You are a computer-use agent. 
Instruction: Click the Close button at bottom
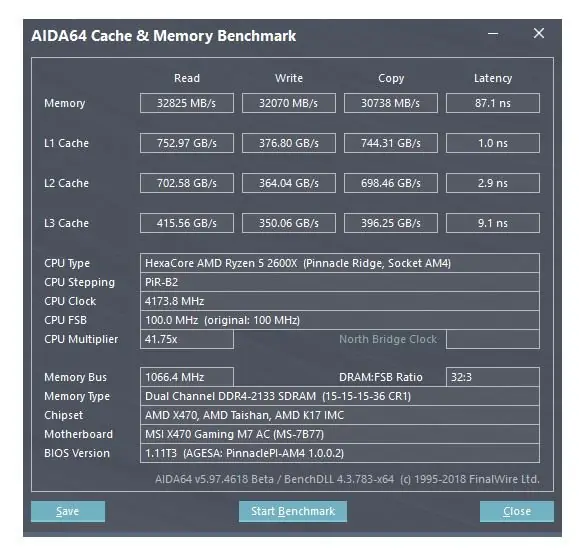pyautogui.click(x=517, y=511)
